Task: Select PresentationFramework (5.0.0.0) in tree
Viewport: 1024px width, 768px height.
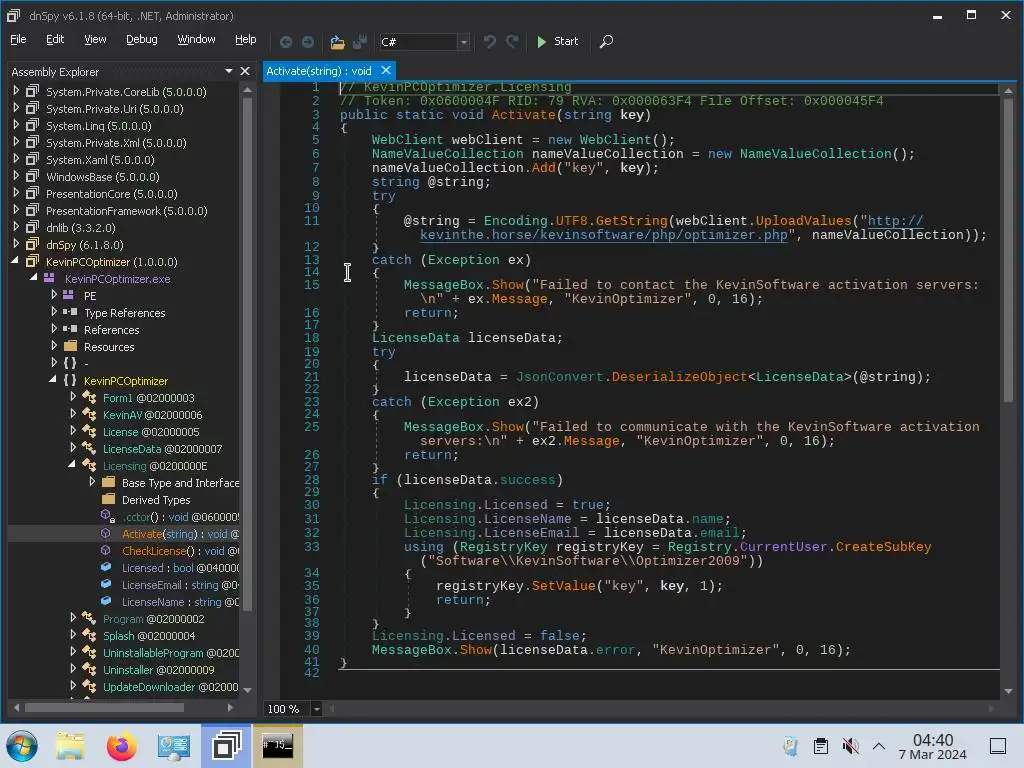Action: [x=127, y=210]
